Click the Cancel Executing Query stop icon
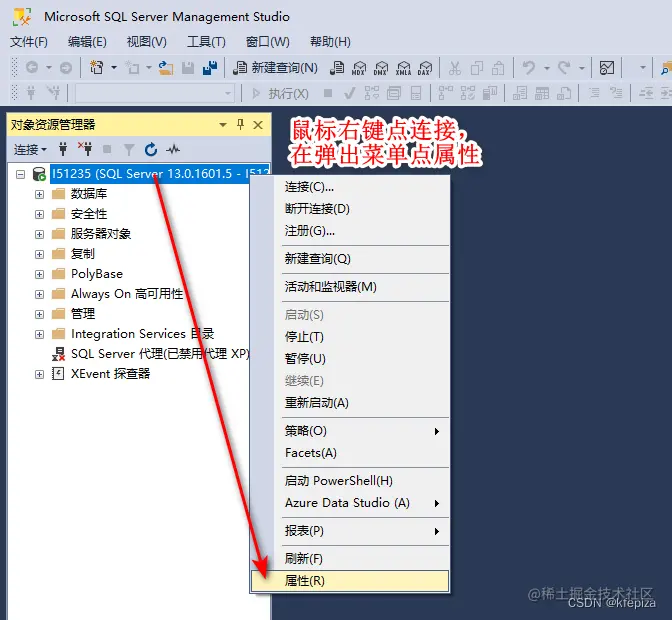 coord(328,93)
